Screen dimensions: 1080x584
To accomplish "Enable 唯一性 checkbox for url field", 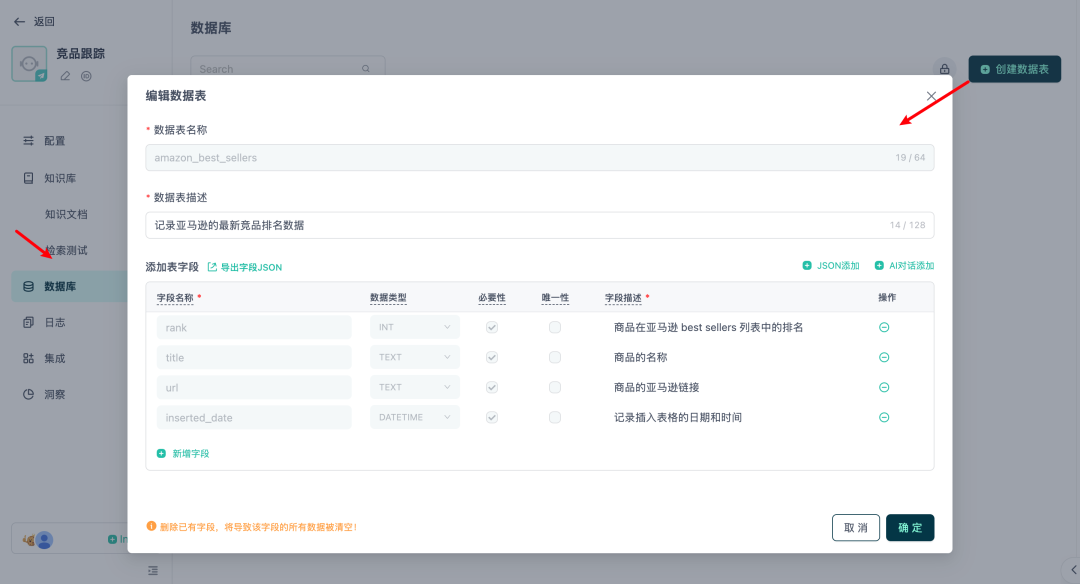I will [555, 387].
